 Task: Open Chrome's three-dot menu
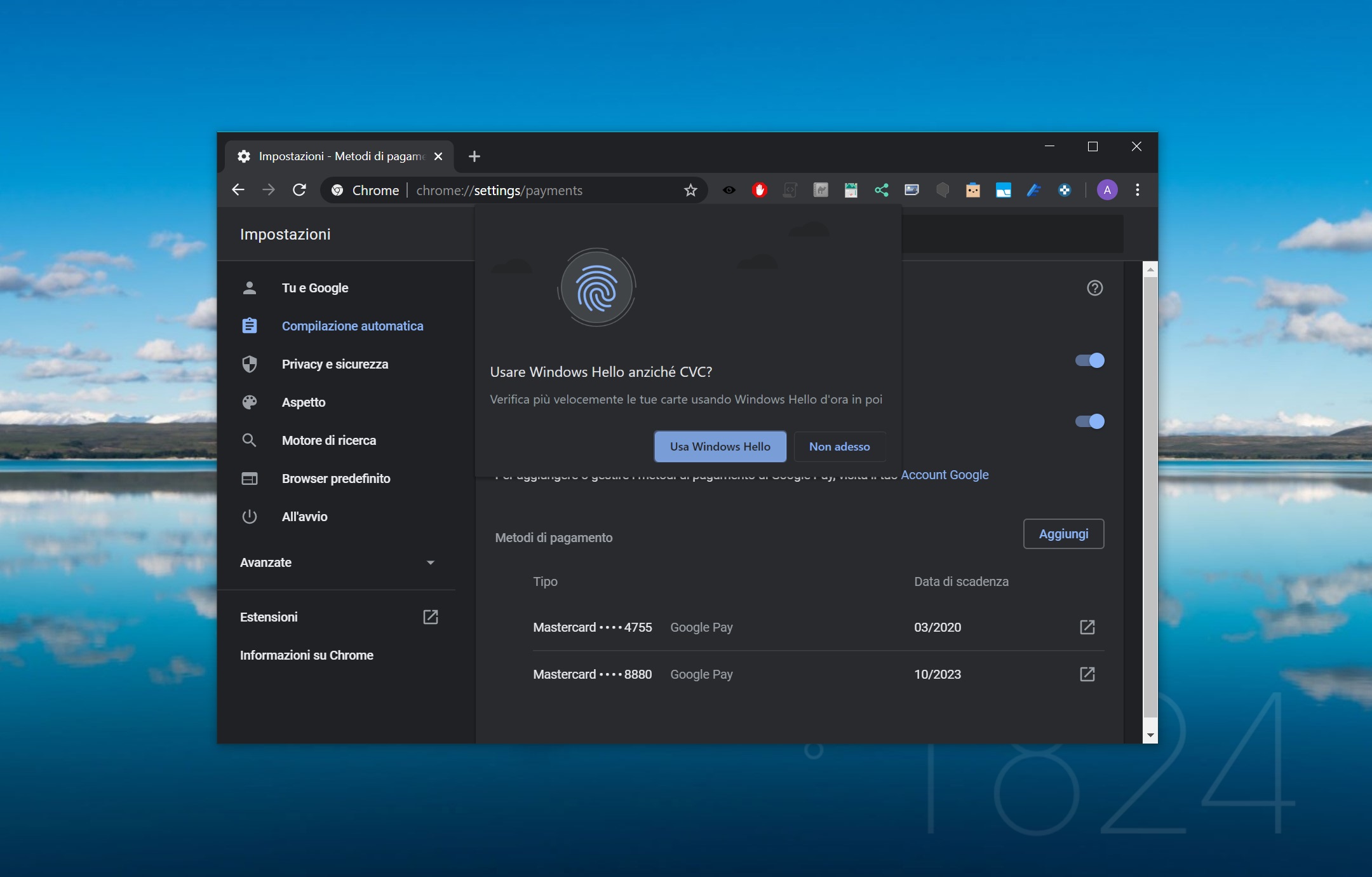click(1138, 190)
